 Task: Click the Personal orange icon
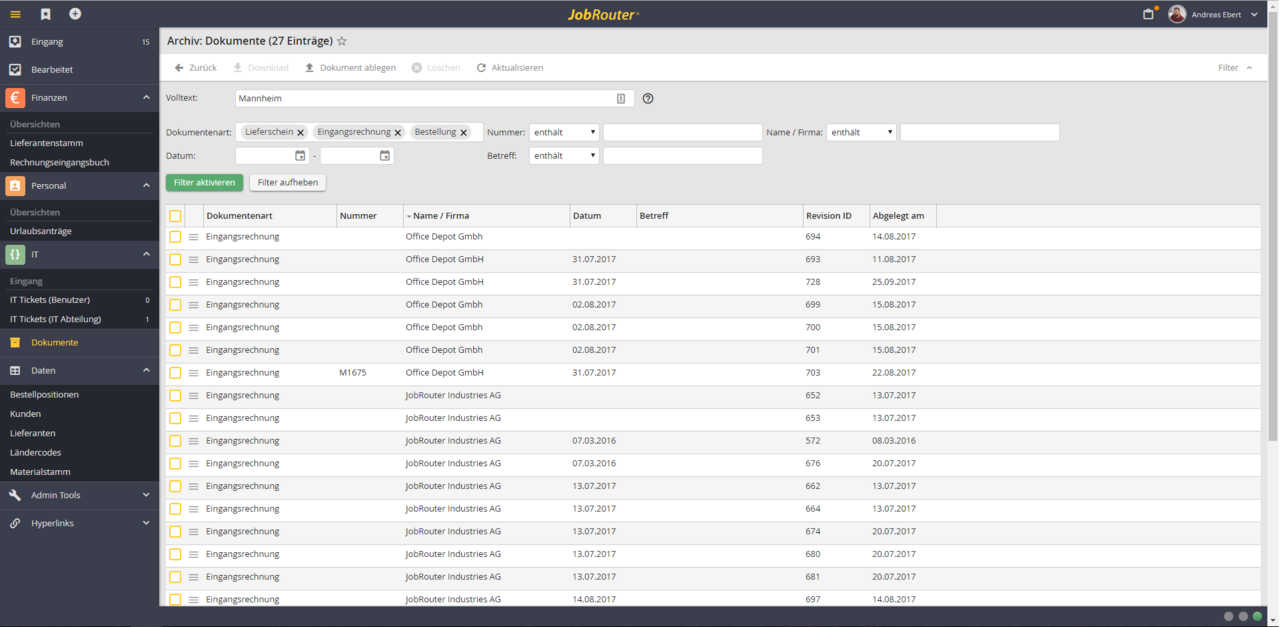(x=15, y=186)
